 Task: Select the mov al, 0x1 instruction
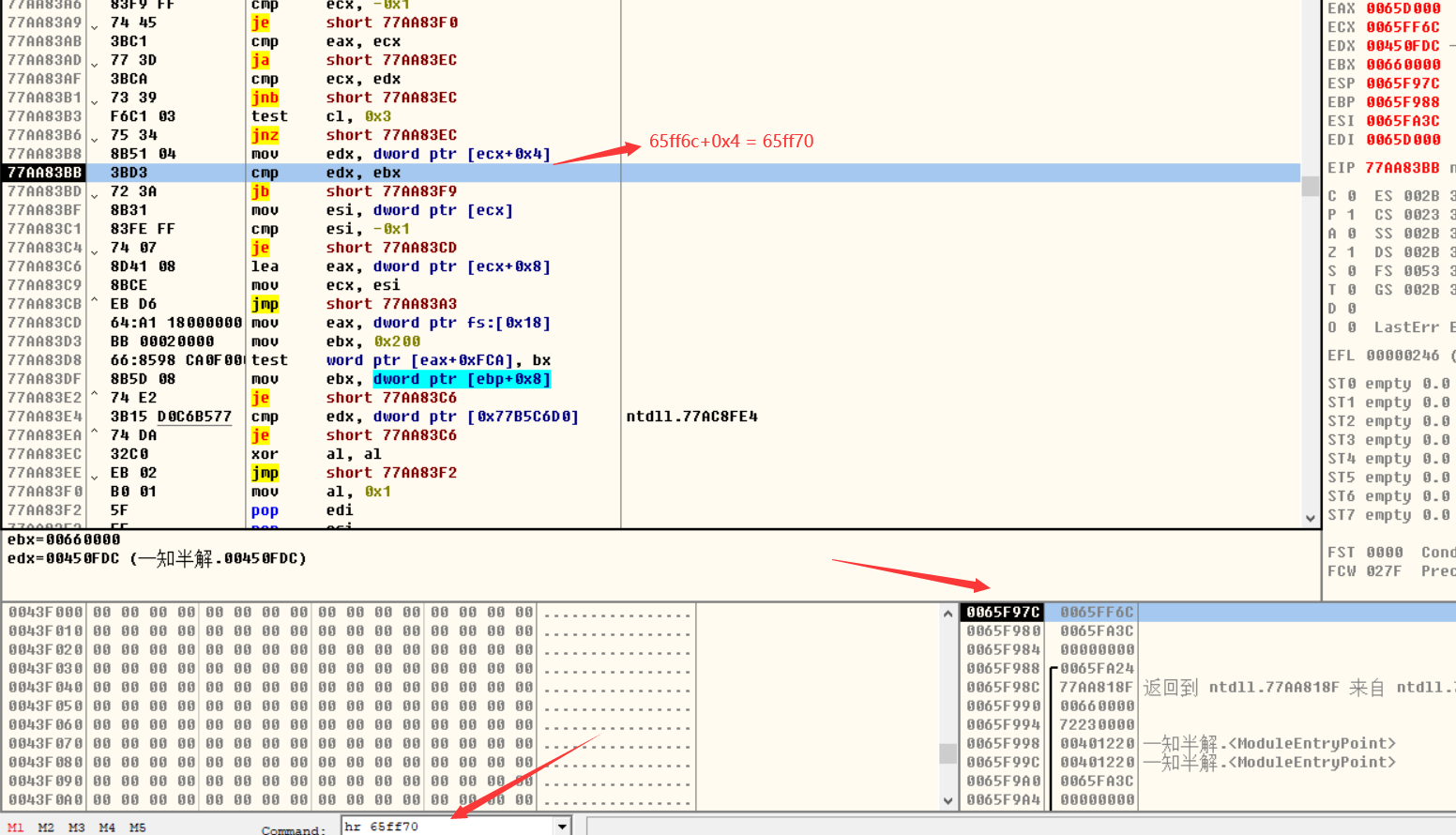321,492
